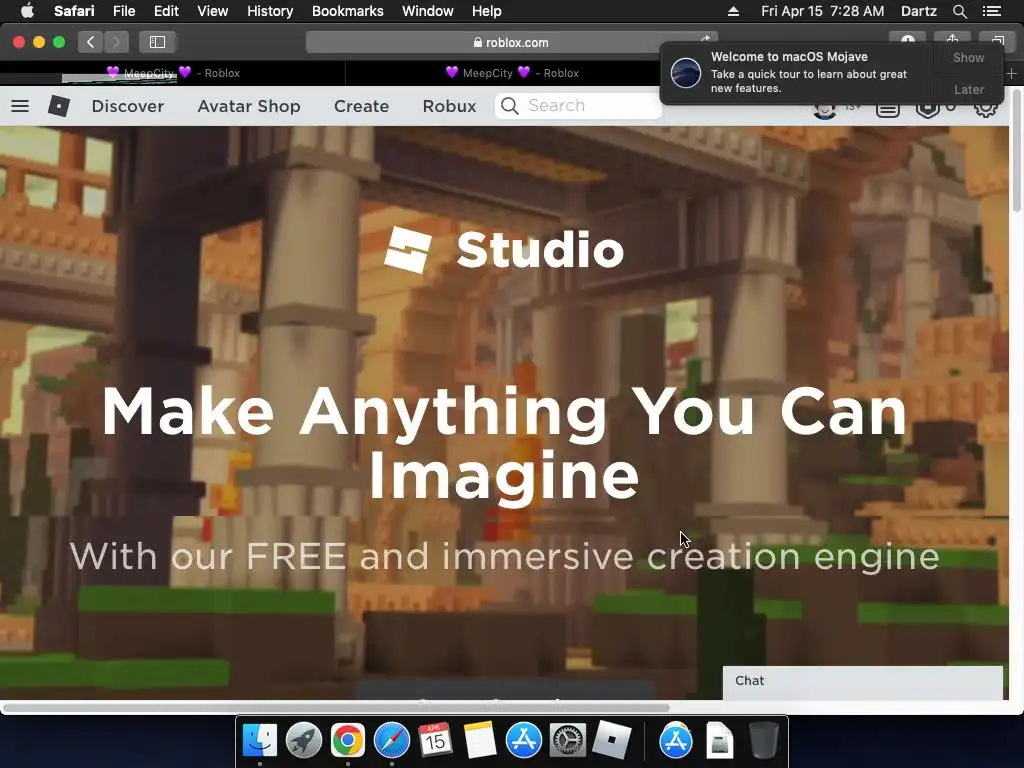
Task: Go back with Safari's back arrow
Action: [x=90, y=42]
